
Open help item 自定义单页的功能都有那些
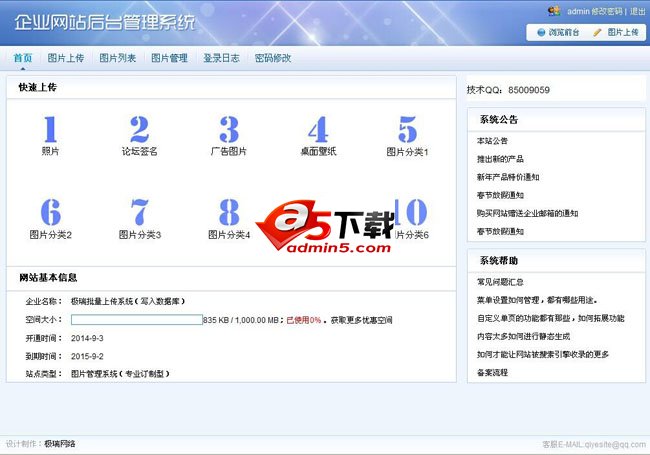(551, 318)
